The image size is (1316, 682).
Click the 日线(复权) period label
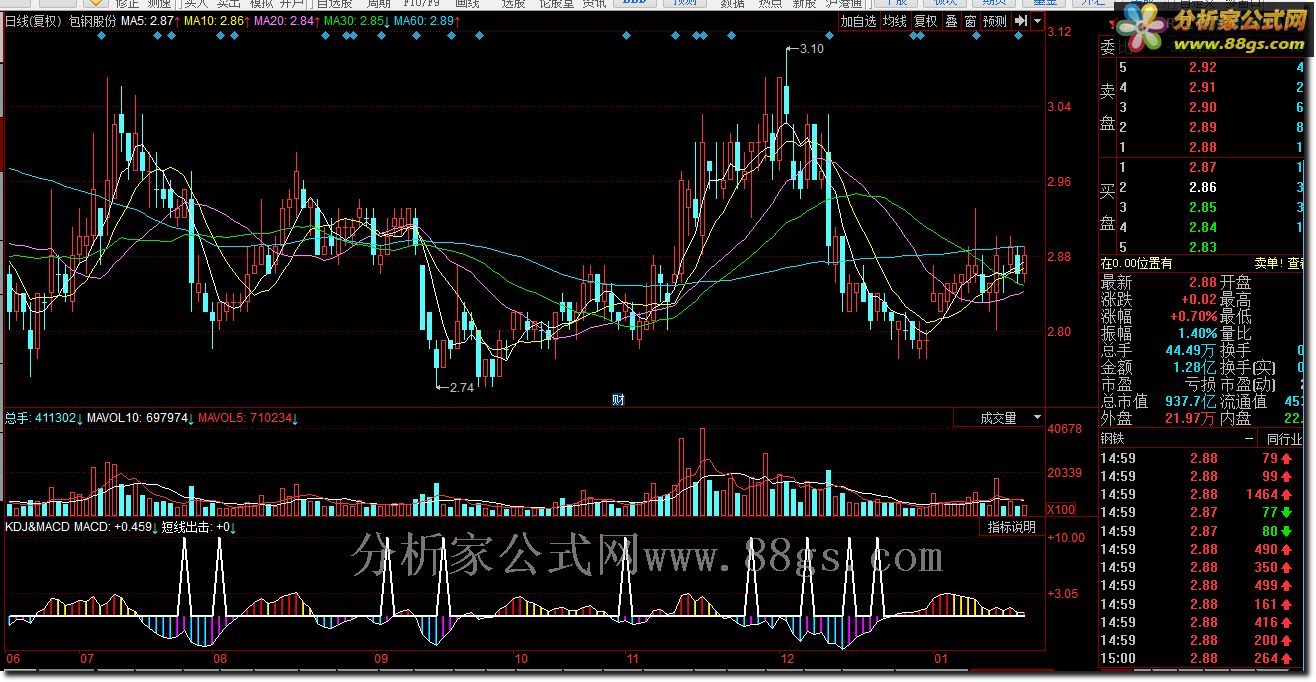click(x=33, y=21)
